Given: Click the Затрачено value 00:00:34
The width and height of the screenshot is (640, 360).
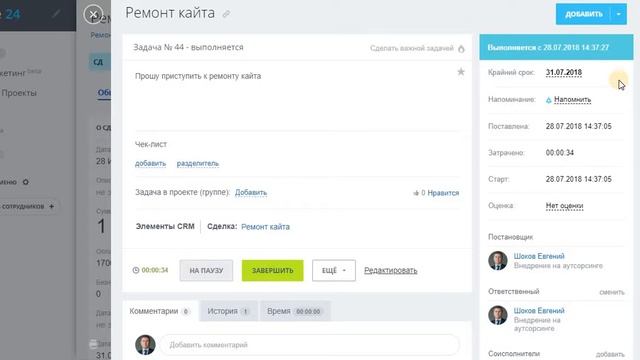Looking at the screenshot, I should (x=560, y=153).
